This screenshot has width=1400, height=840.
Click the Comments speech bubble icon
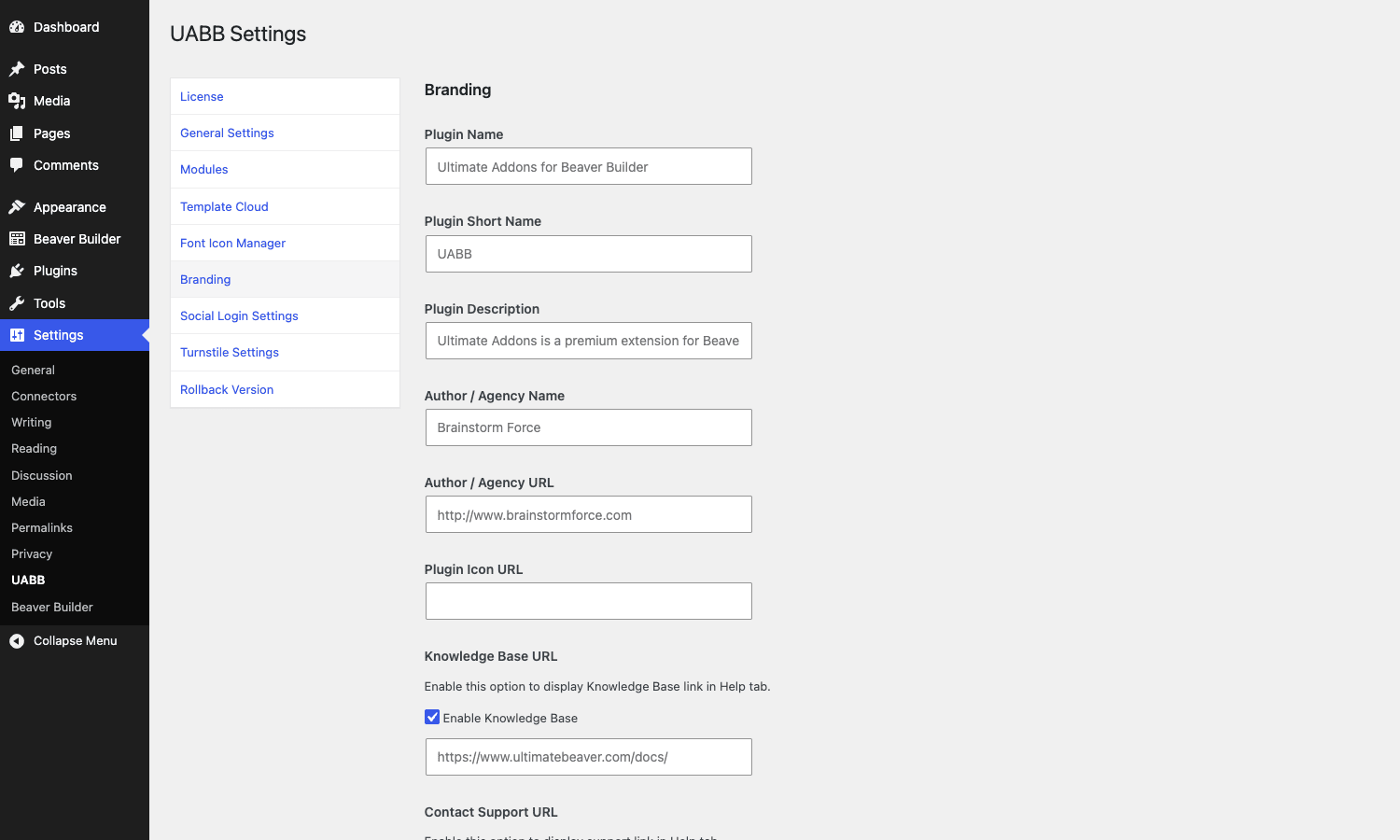[x=17, y=165]
